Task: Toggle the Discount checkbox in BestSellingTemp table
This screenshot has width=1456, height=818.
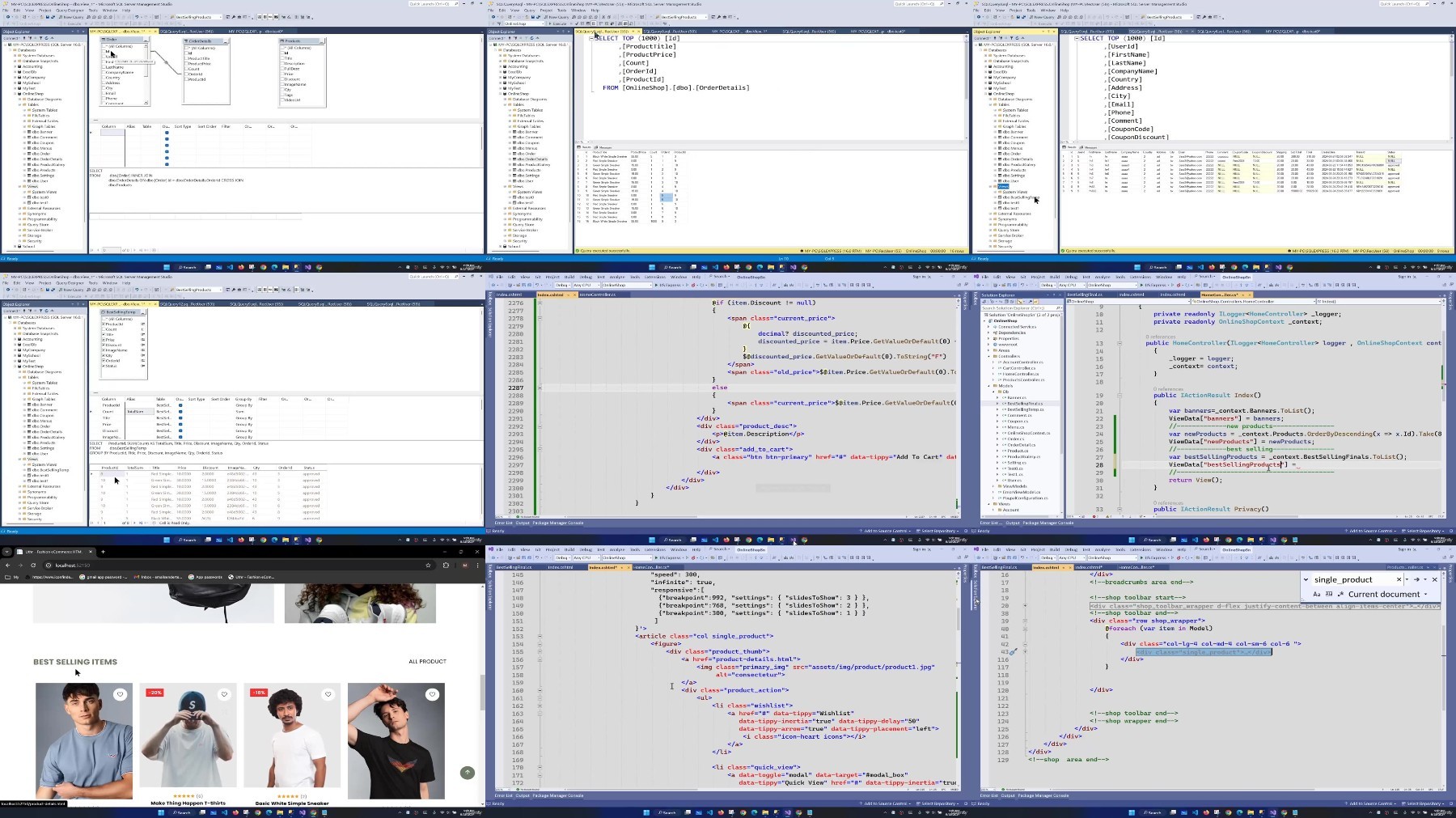Action: pyautogui.click(x=104, y=345)
